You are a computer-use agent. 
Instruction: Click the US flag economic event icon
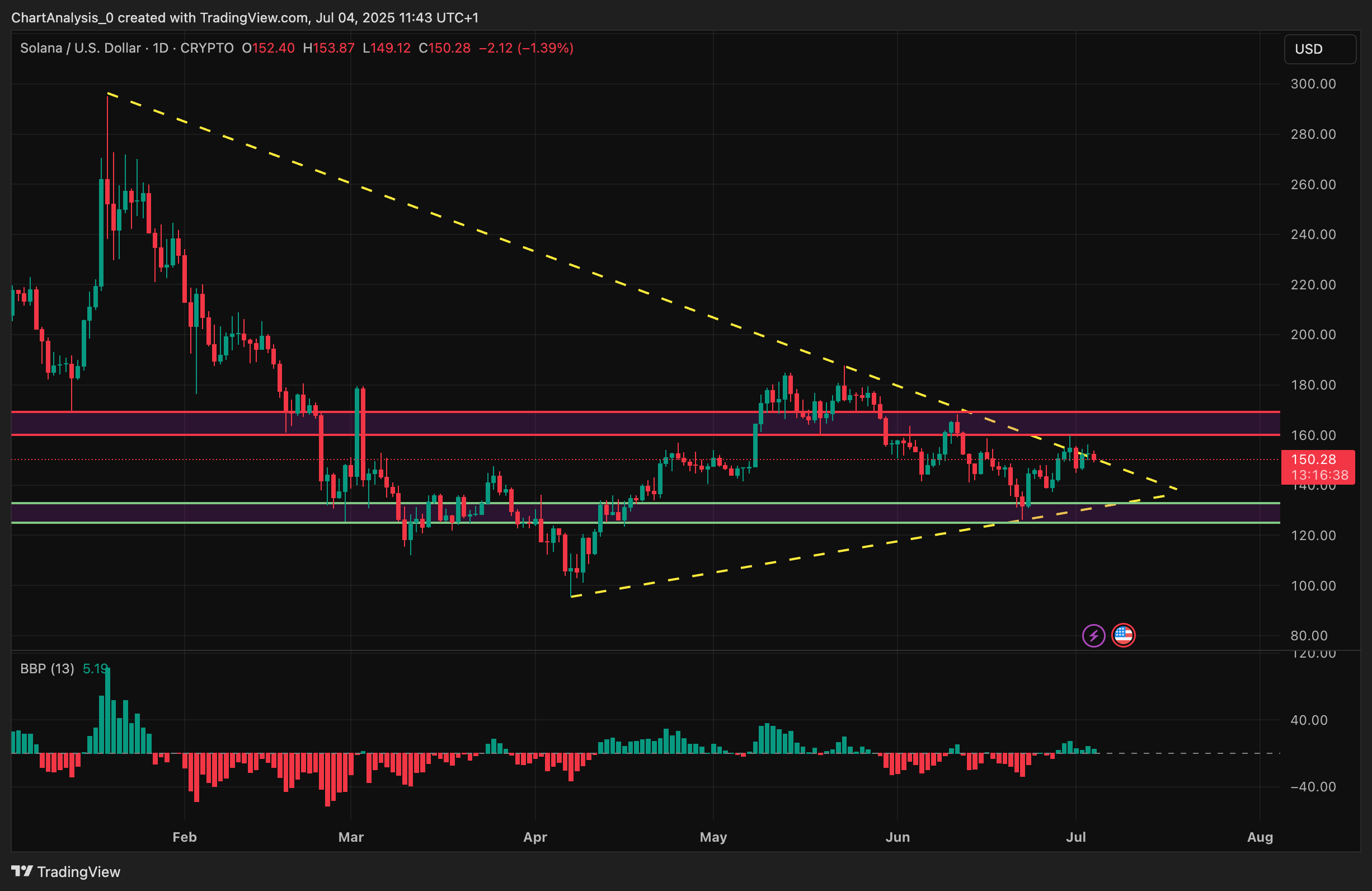coord(1123,636)
